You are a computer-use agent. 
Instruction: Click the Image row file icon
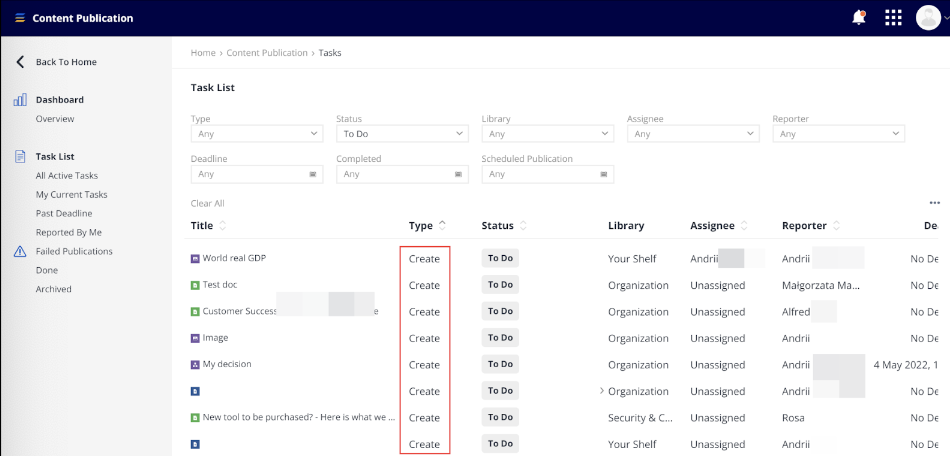point(195,339)
